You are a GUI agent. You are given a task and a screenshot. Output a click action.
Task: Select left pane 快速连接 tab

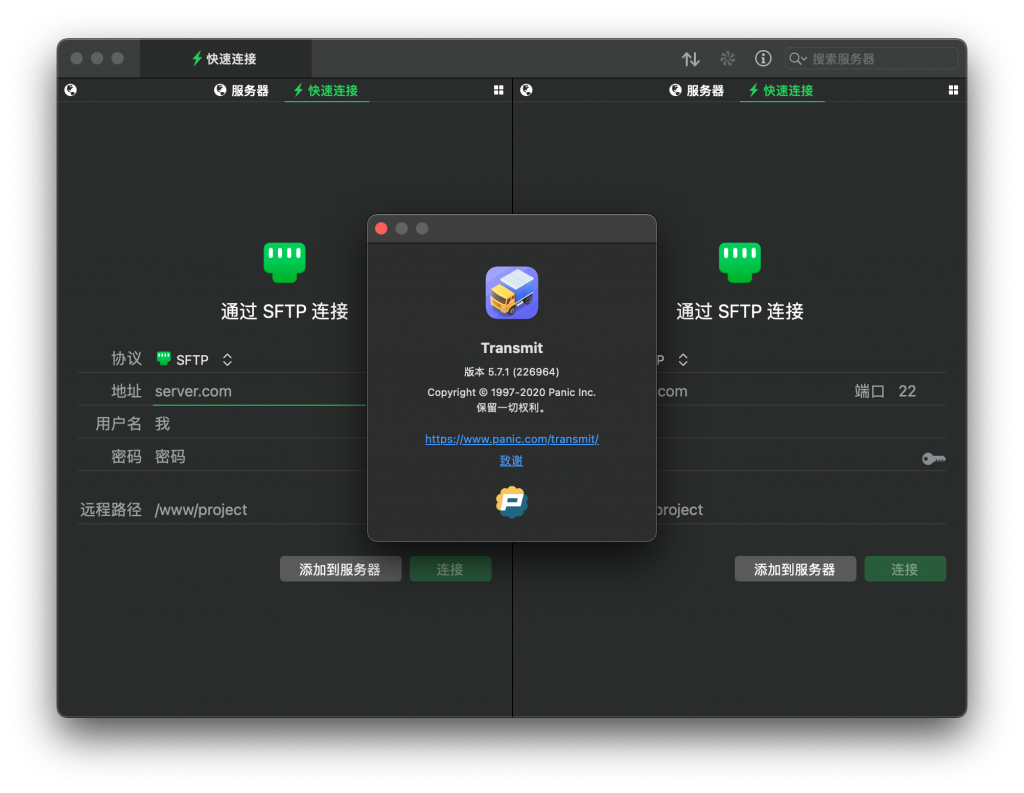click(x=326, y=90)
